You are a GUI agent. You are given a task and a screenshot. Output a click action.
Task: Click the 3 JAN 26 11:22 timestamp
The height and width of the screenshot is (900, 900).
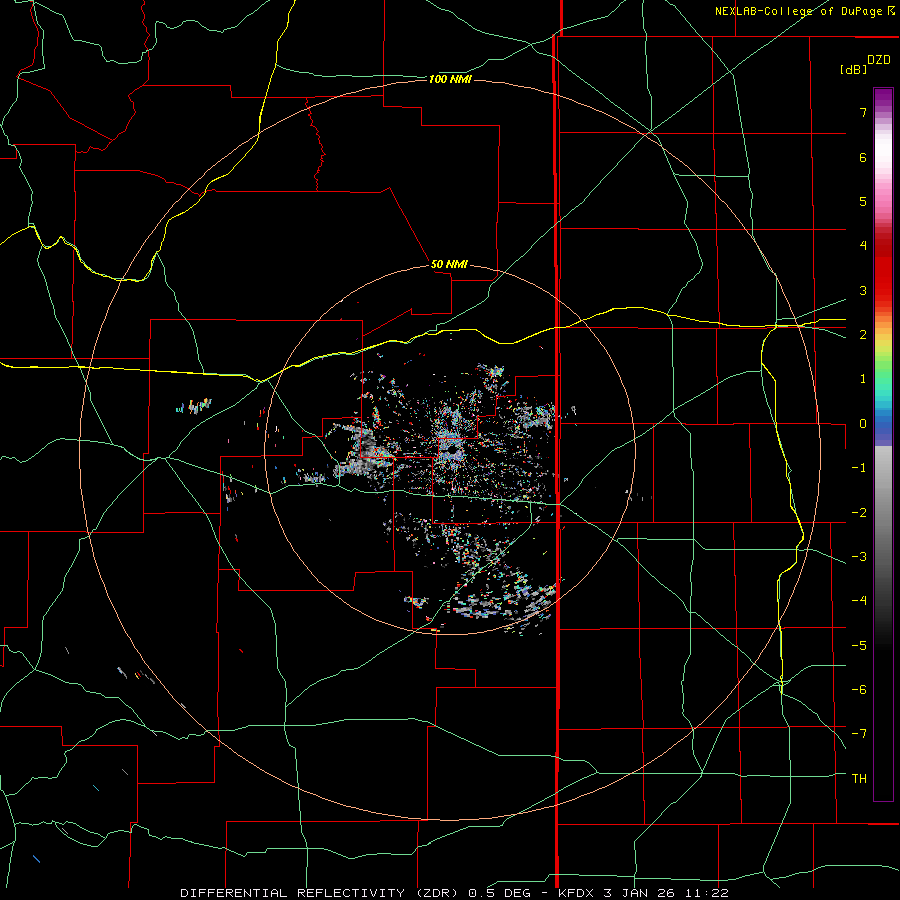[x=666, y=893]
